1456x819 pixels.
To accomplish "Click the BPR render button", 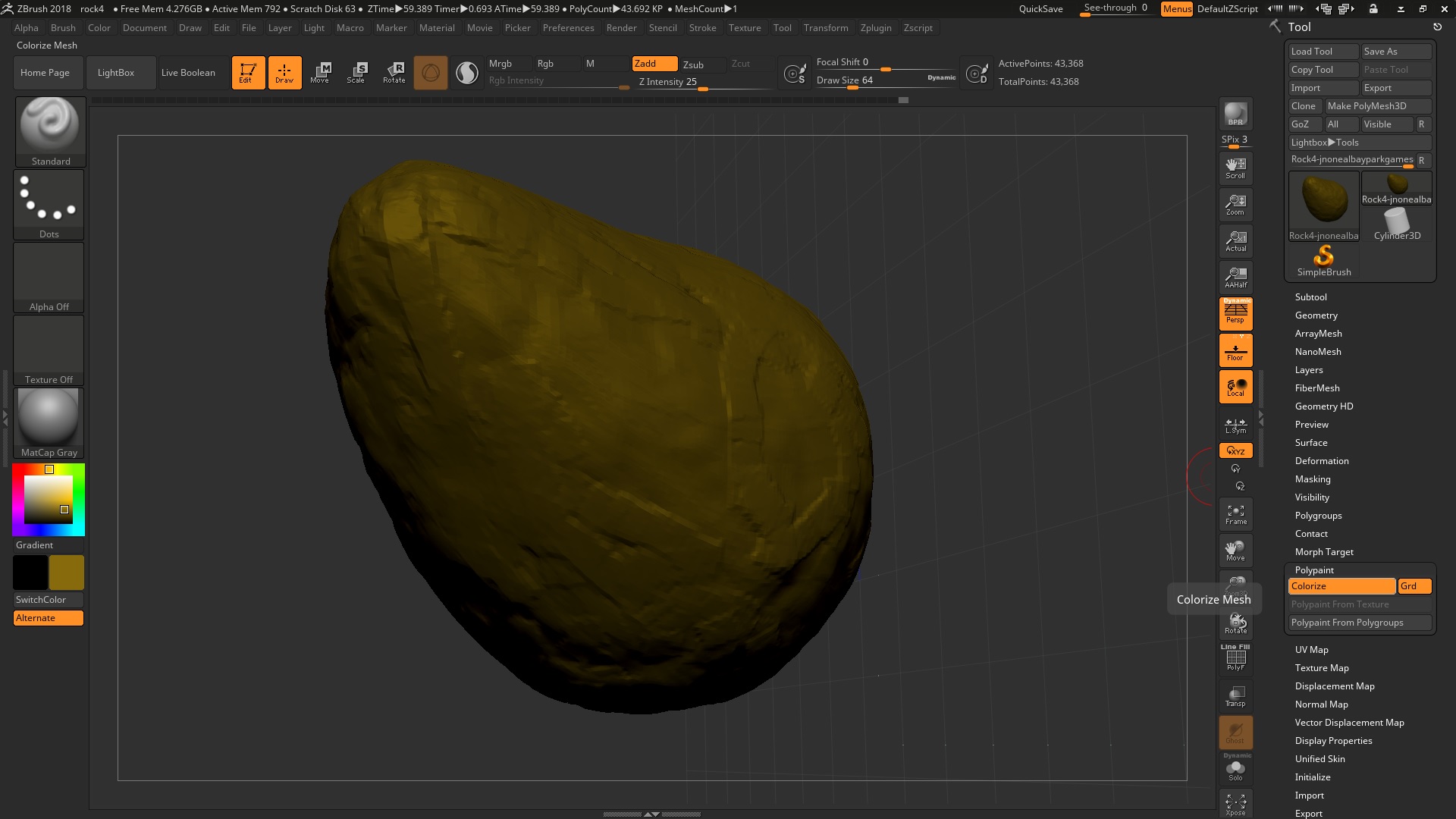I will pos(1235,114).
